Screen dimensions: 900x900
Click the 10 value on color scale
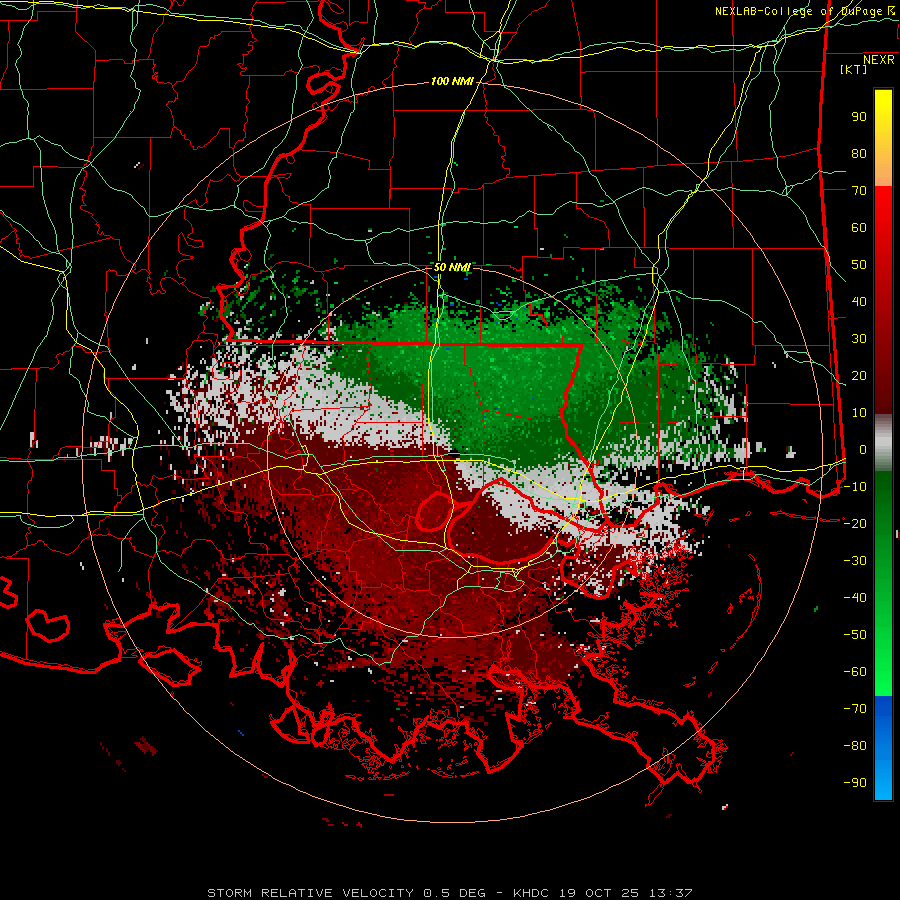click(x=859, y=413)
